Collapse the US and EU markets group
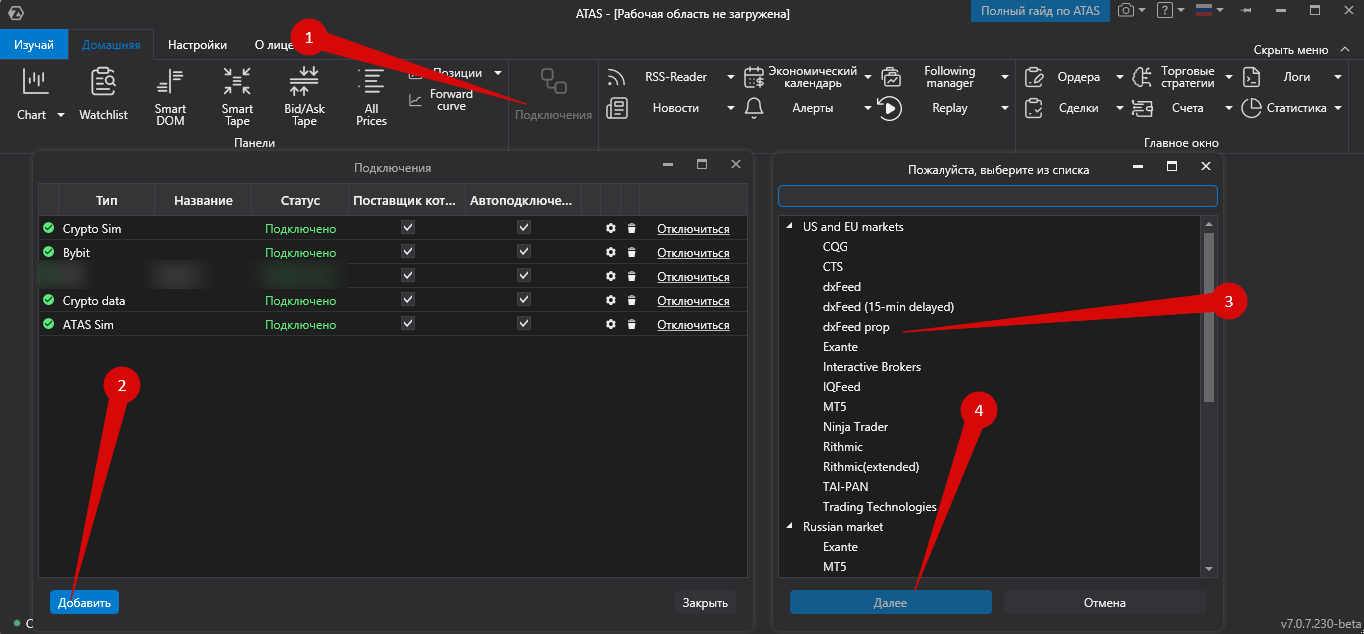Screen dimensions: 1364x634 click(789, 227)
